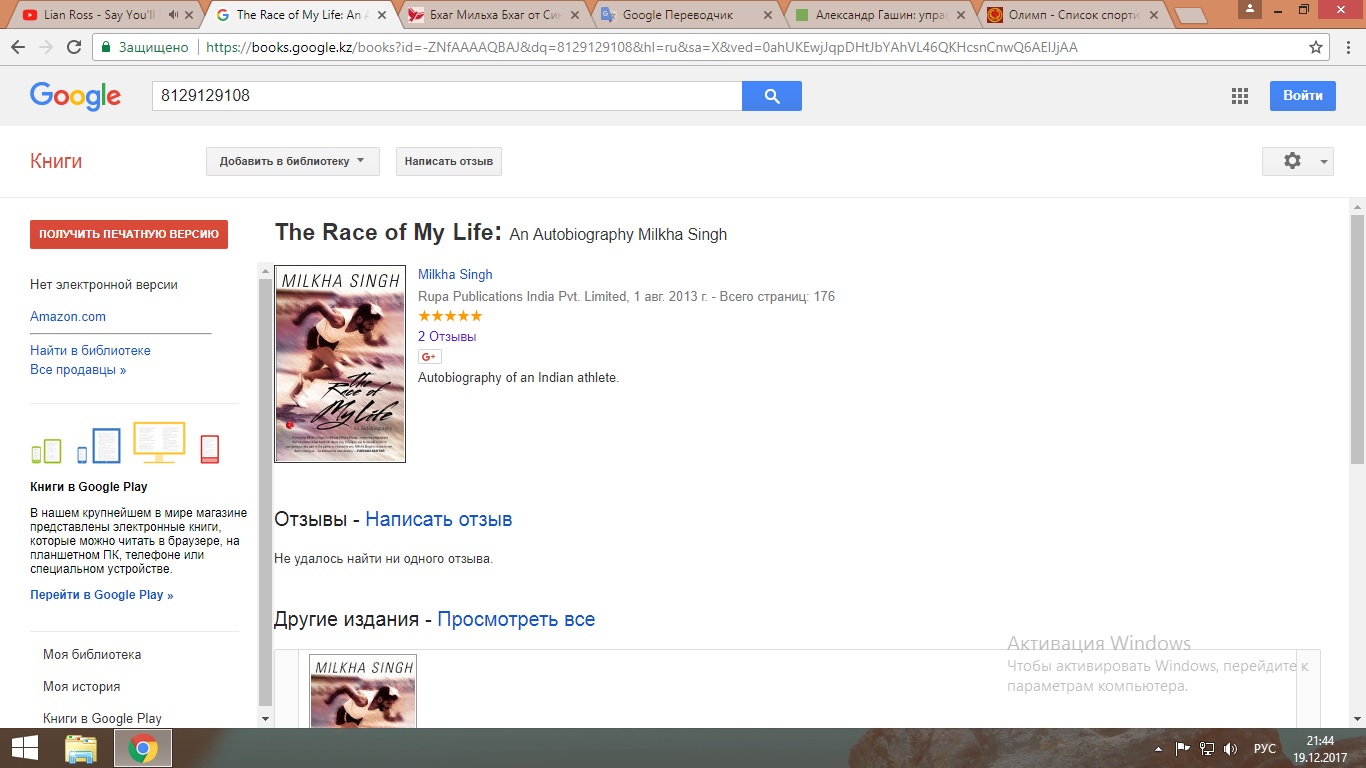Go back with browser back arrow
Viewport: 1366px width, 768px height.
pyautogui.click(x=18, y=47)
